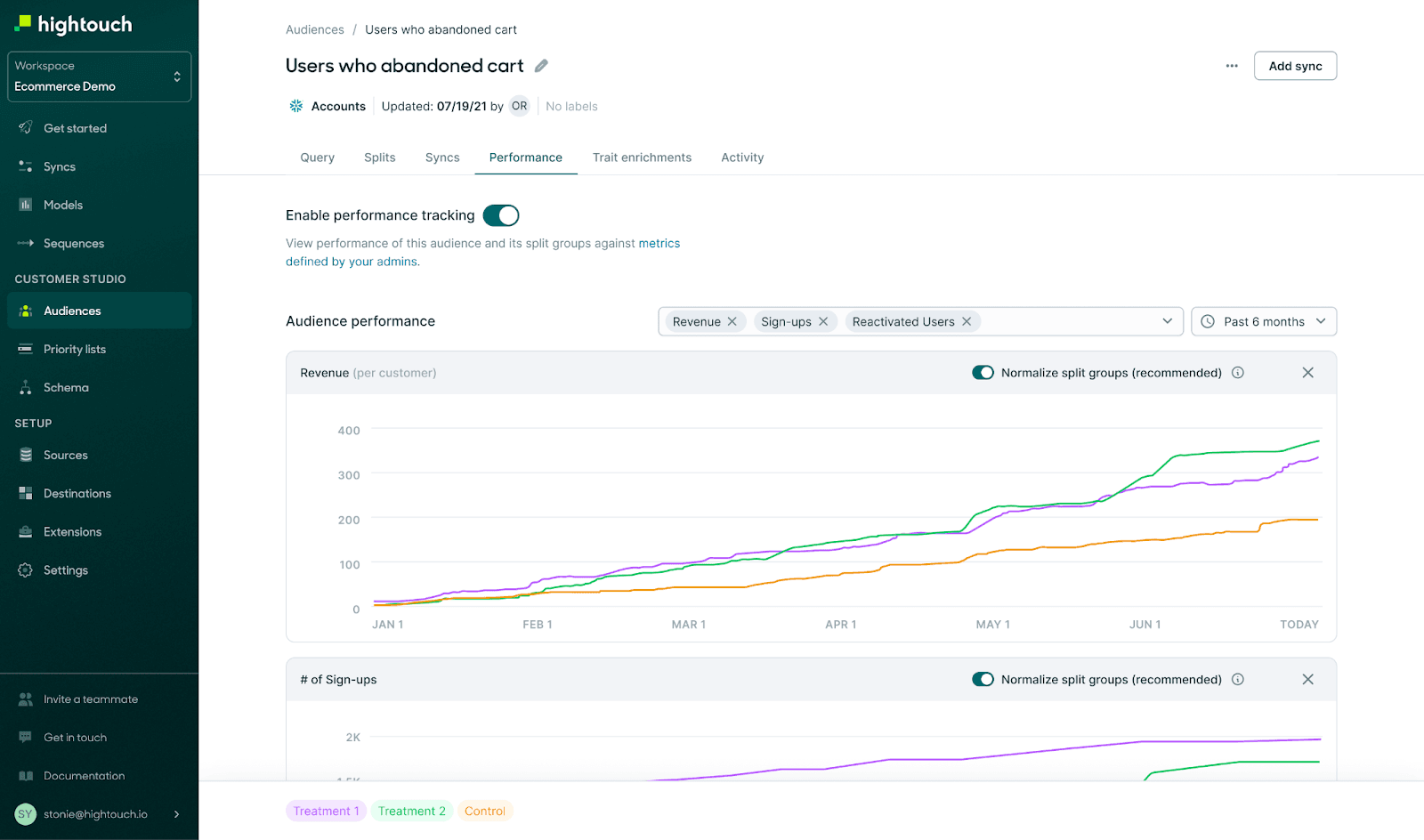Close the Revenue chart panel

pos(1307,373)
